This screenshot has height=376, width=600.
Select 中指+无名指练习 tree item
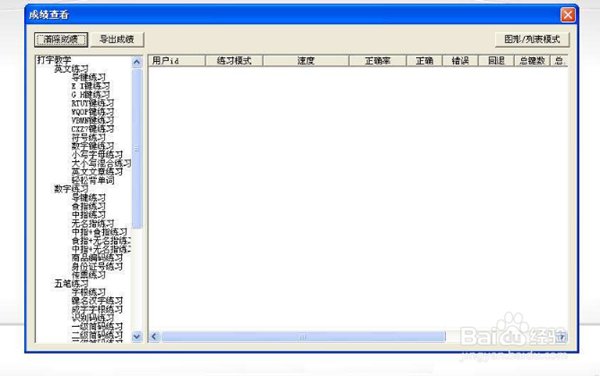click(x=101, y=249)
